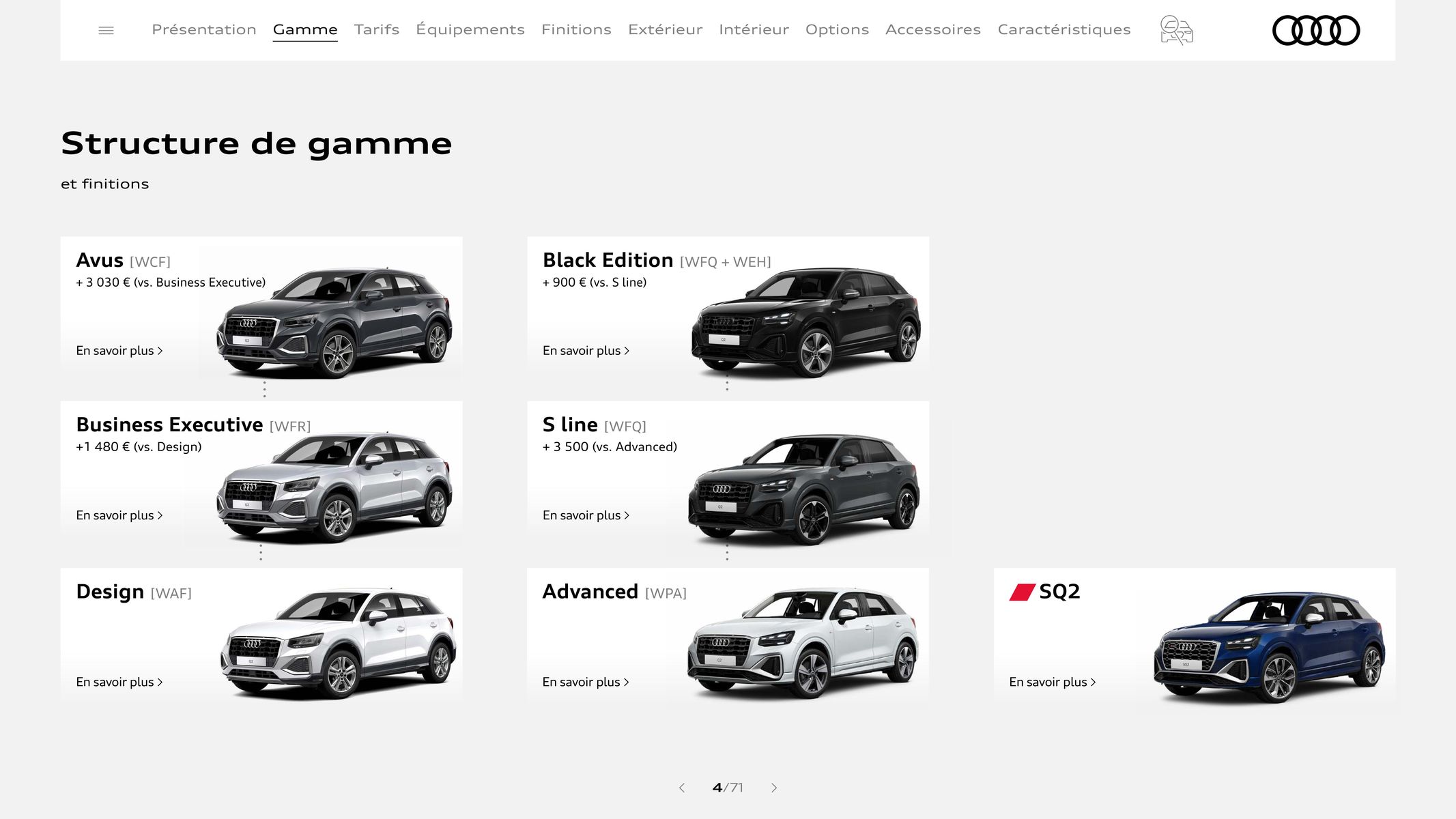Click the grey Avus car image

click(334, 322)
